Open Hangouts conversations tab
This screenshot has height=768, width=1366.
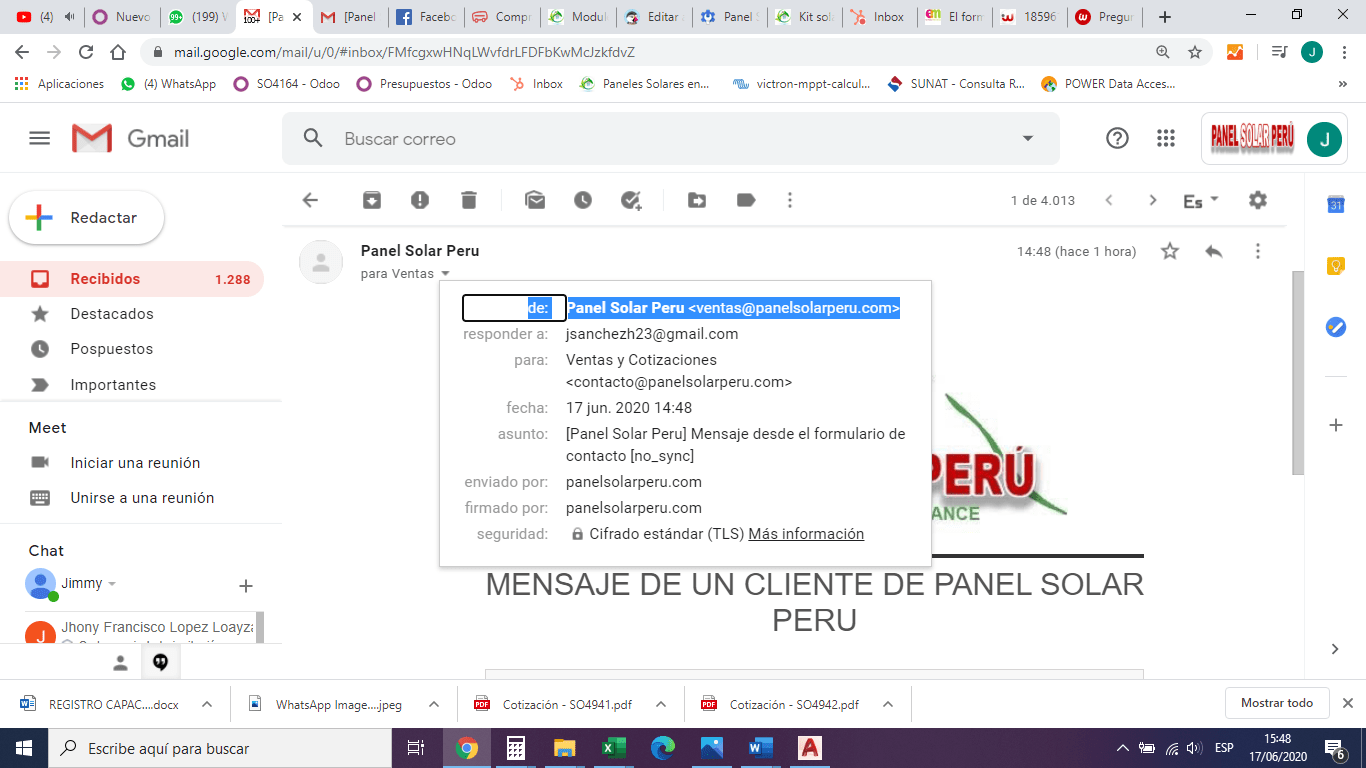pos(160,662)
